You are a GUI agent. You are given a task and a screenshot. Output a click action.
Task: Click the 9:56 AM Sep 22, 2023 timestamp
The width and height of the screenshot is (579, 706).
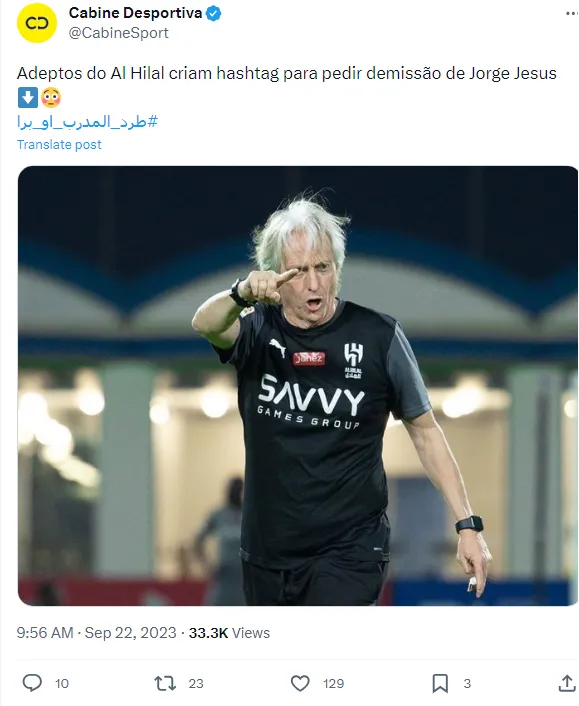point(96,633)
